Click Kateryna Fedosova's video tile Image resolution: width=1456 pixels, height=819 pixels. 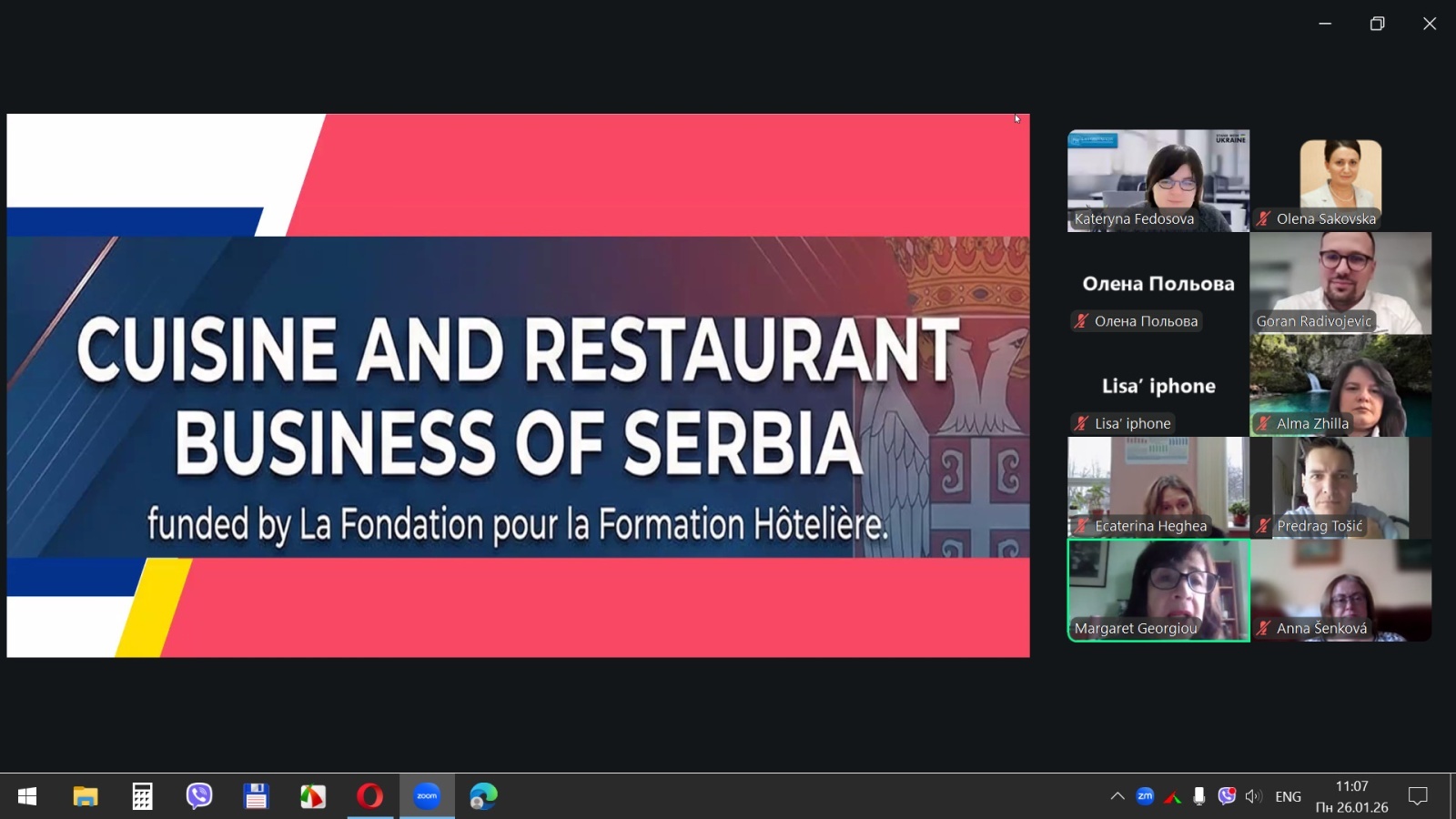pos(1158,180)
